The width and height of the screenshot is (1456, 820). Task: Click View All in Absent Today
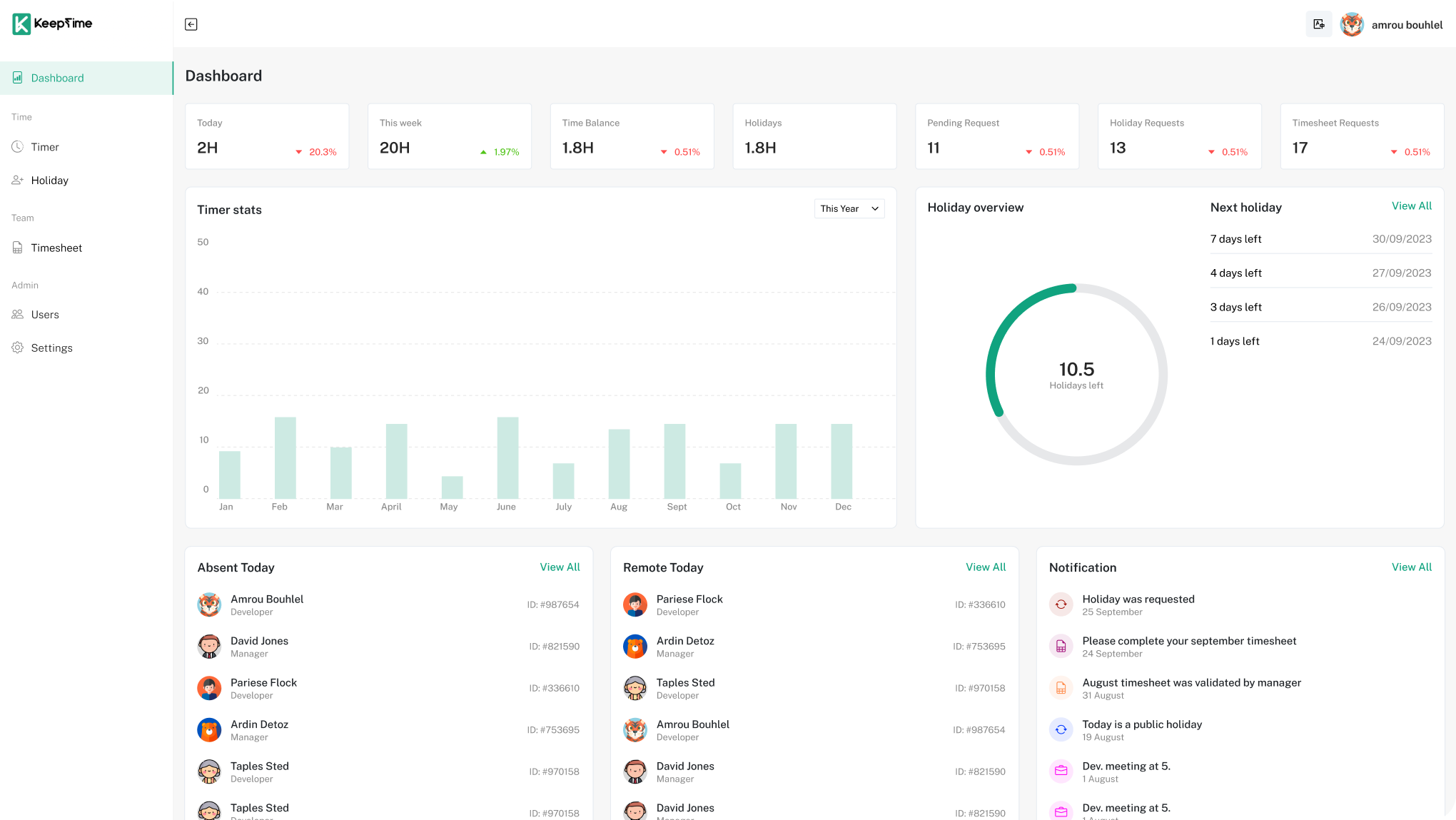(560, 567)
